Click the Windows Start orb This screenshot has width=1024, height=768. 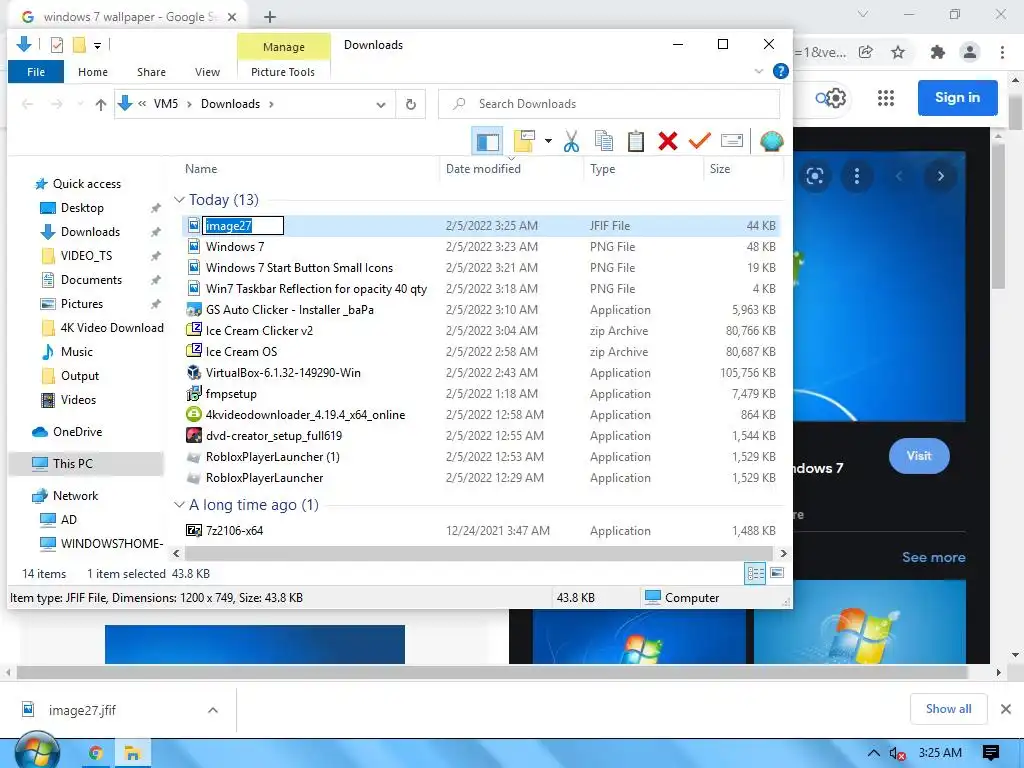point(37,752)
